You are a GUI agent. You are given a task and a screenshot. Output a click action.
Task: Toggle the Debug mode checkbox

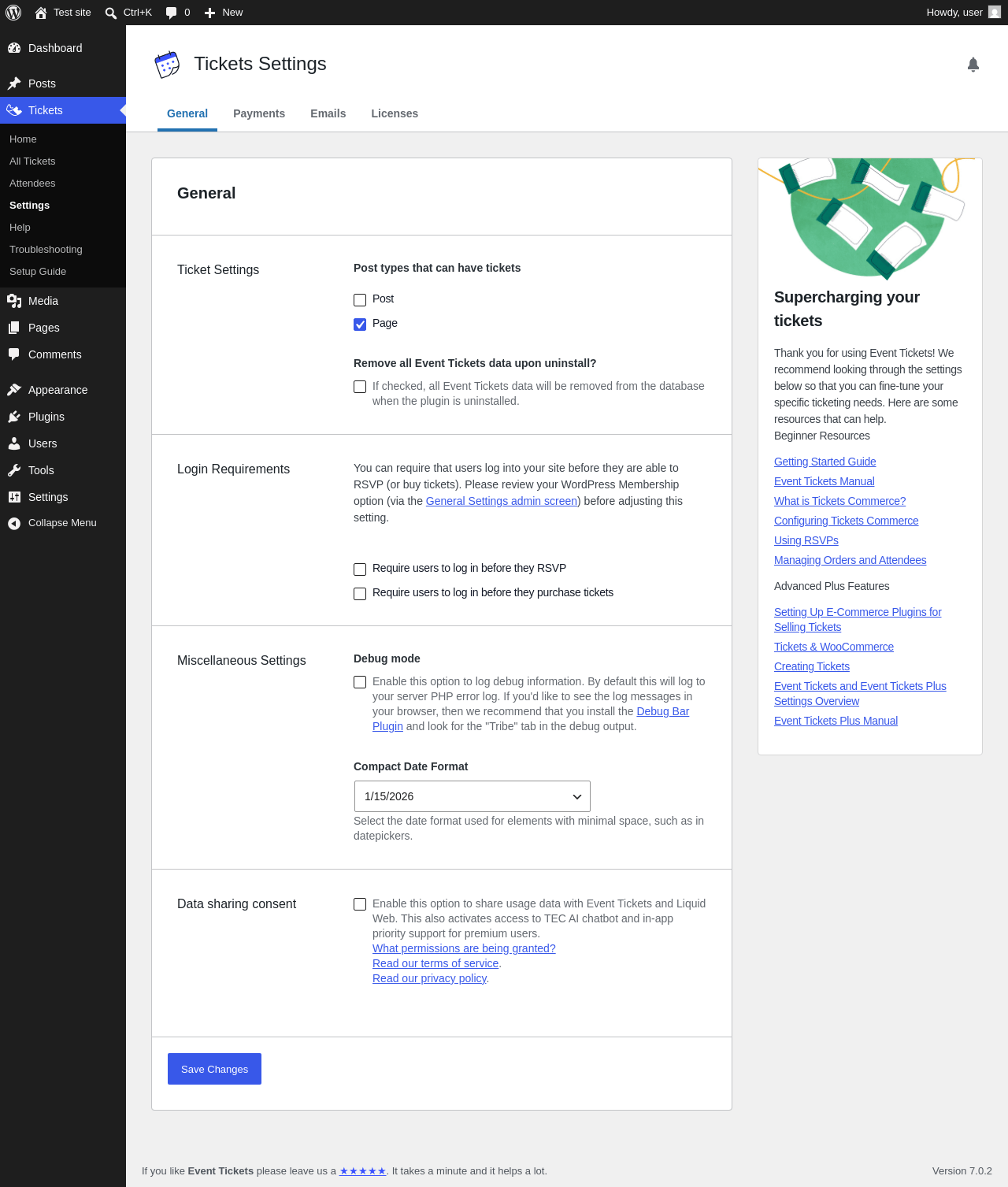pyautogui.click(x=360, y=682)
